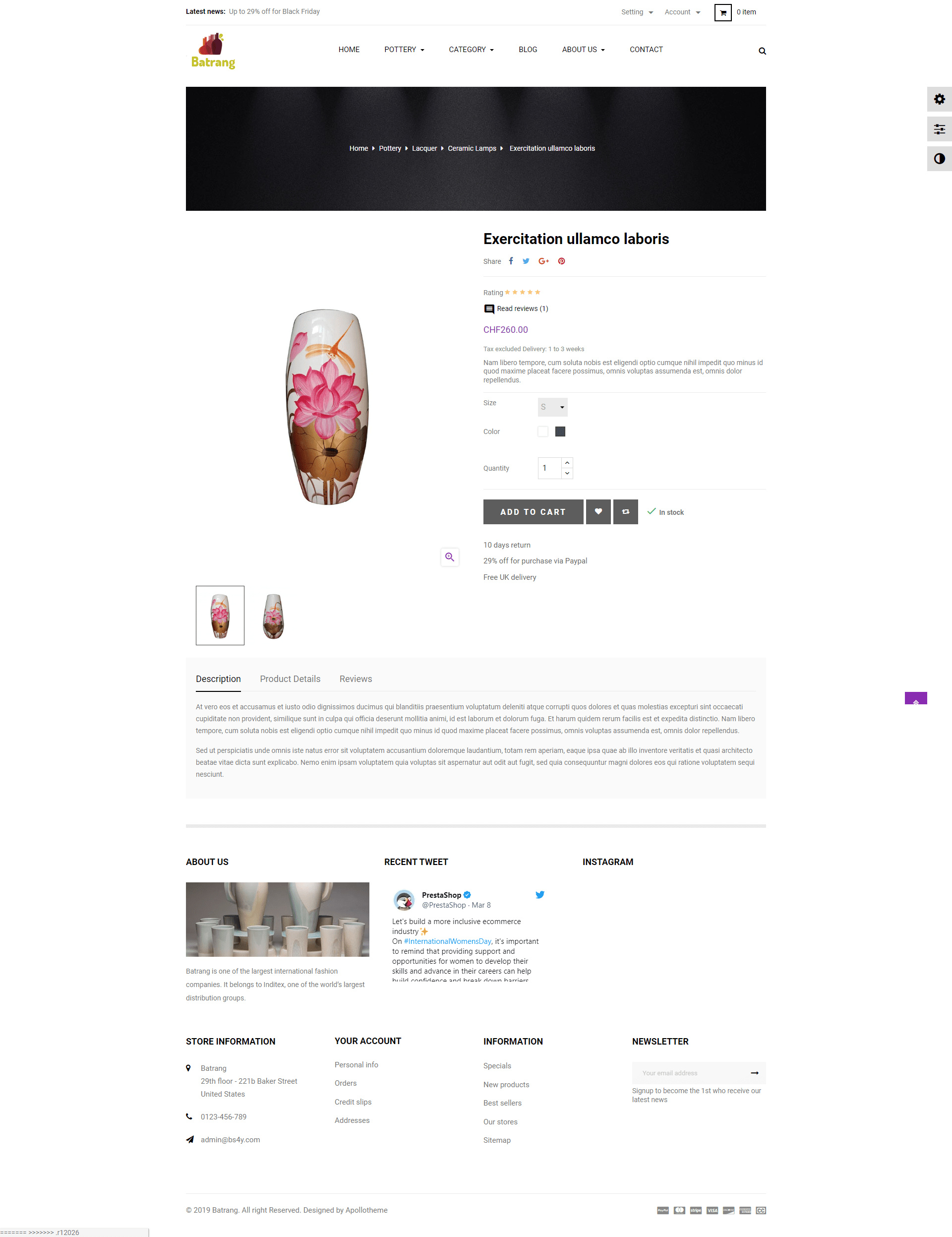Click the compare product icon
This screenshot has width=952, height=1237.
[625, 512]
